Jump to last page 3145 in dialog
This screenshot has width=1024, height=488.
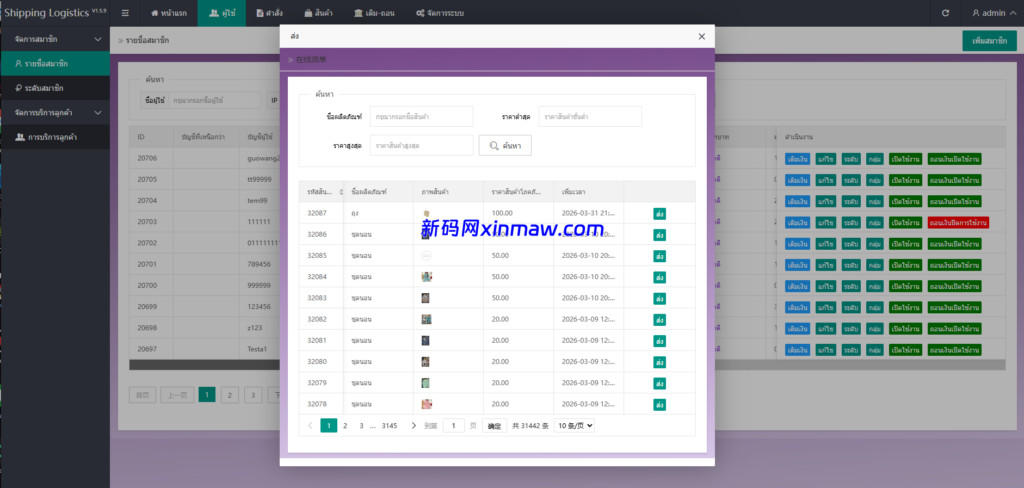389,425
